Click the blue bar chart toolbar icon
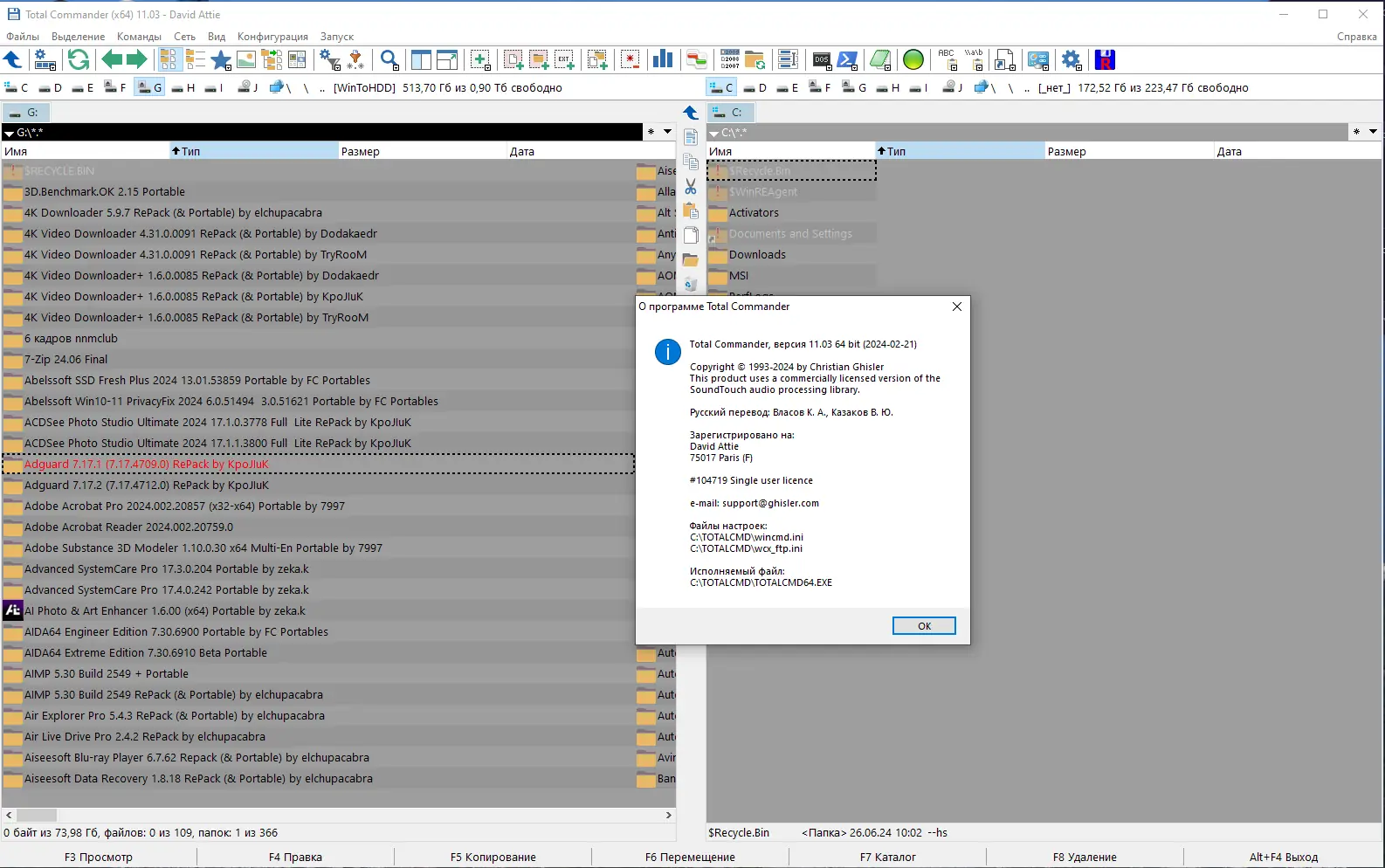The image size is (1385, 868). (663, 59)
